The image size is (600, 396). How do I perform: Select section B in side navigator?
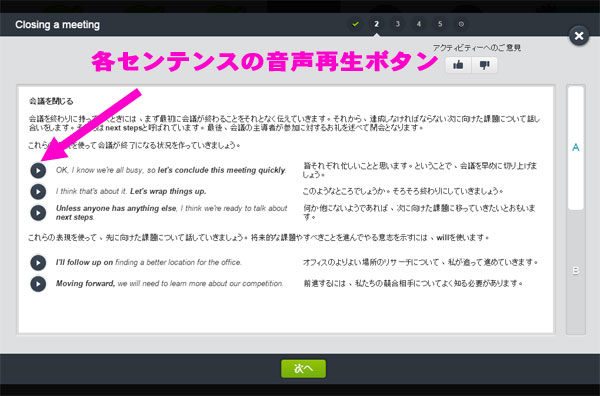pyautogui.click(x=576, y=271)
